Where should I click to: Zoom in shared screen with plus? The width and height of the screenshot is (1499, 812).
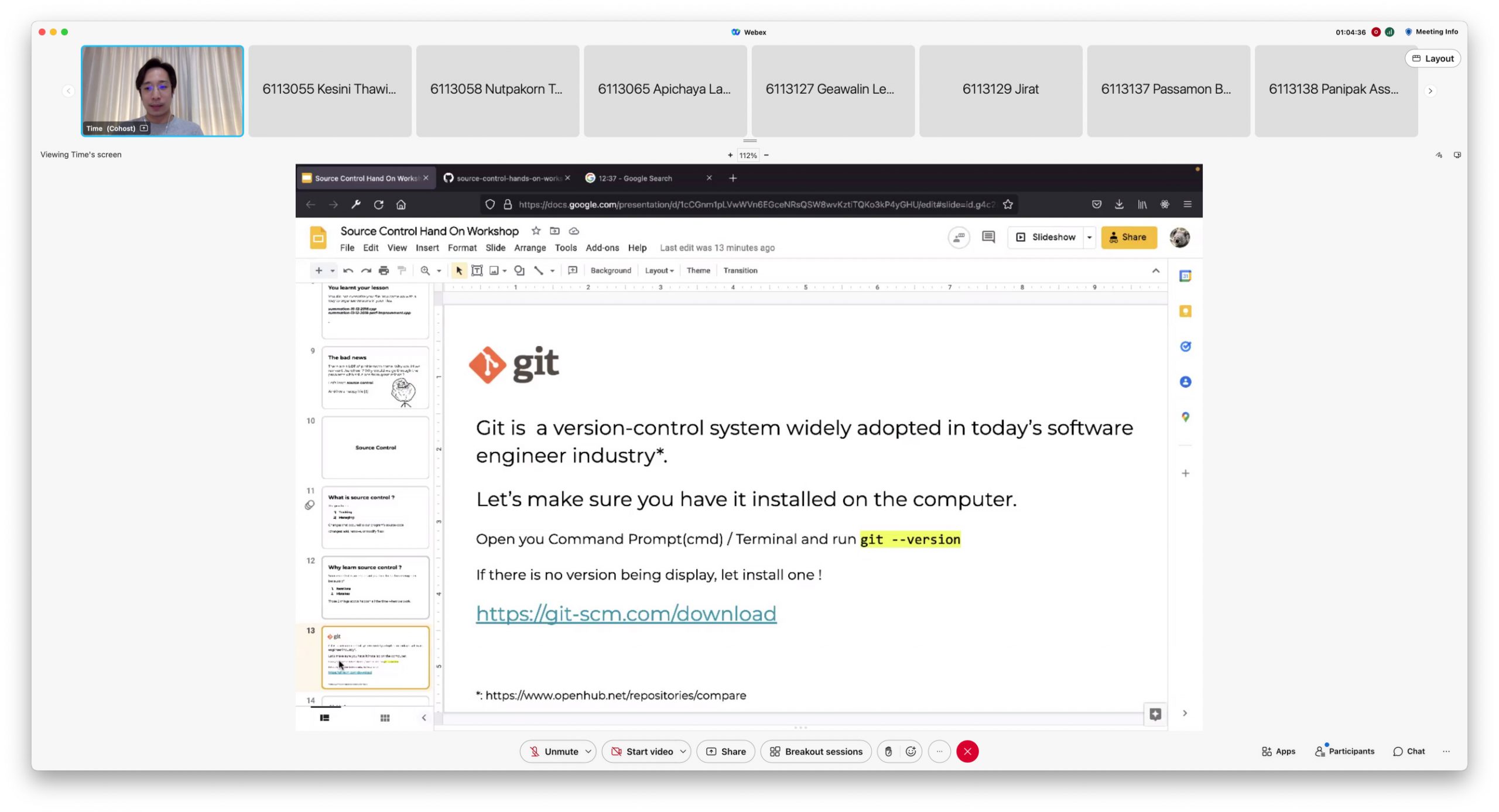(x=730, y=156)
